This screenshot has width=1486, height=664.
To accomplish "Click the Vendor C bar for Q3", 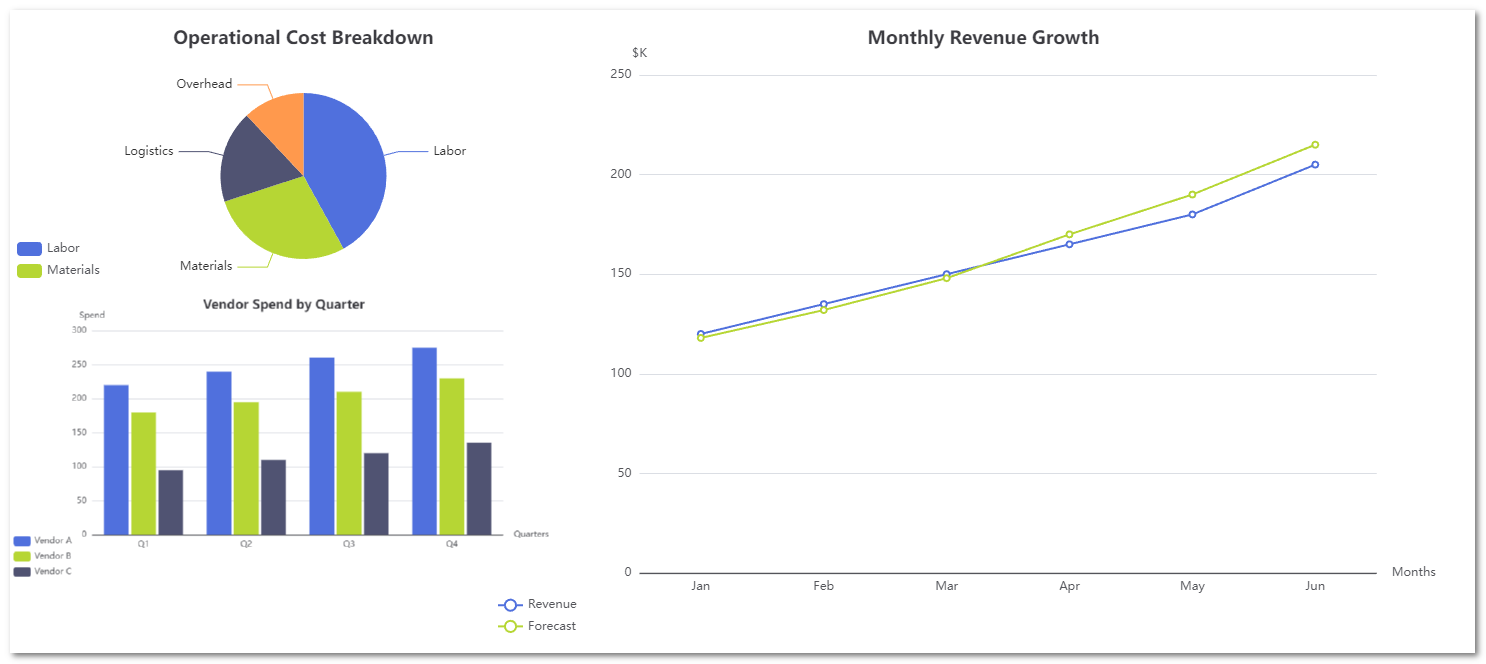I will click(376, 493).
